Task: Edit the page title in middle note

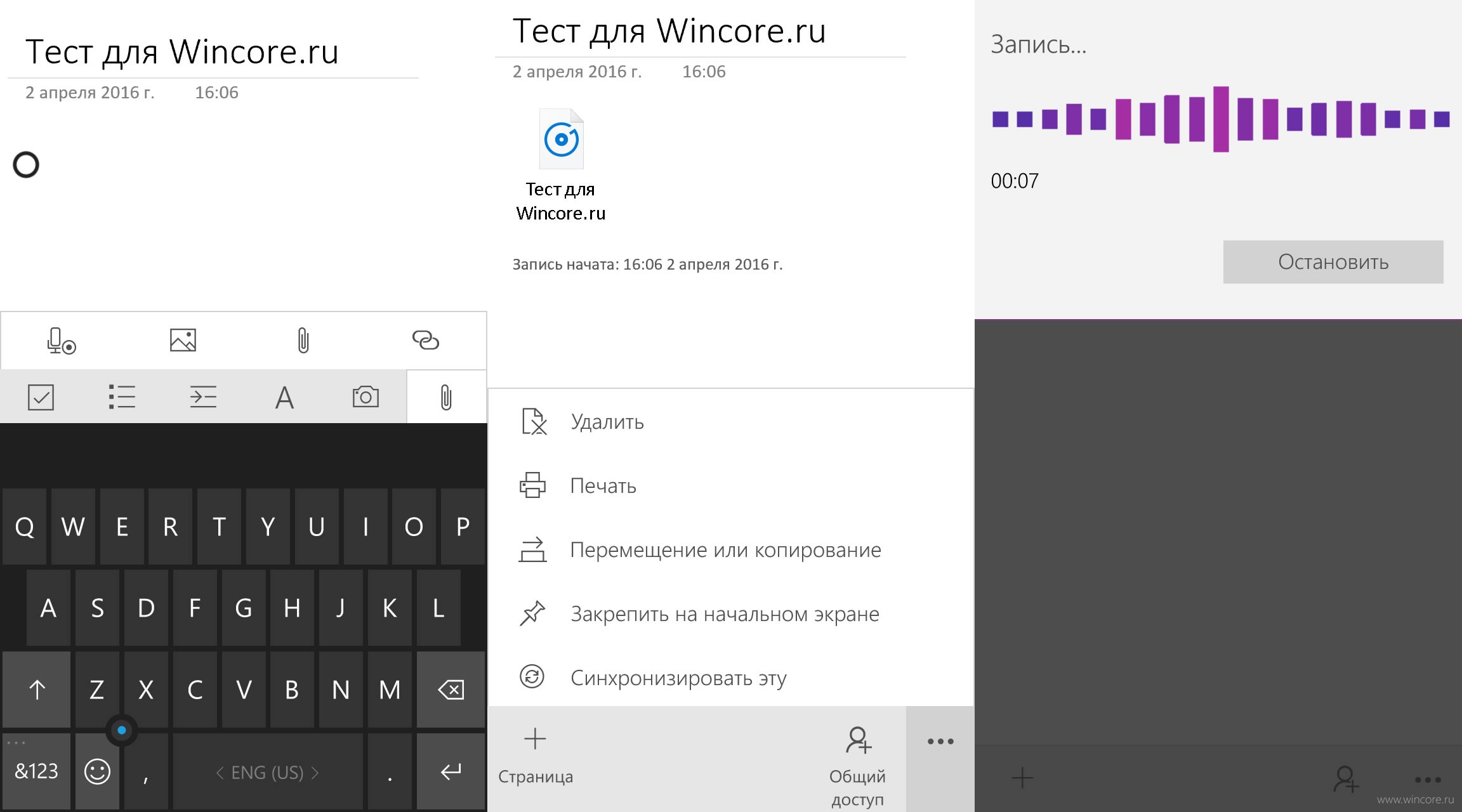Action: [669, 30]
